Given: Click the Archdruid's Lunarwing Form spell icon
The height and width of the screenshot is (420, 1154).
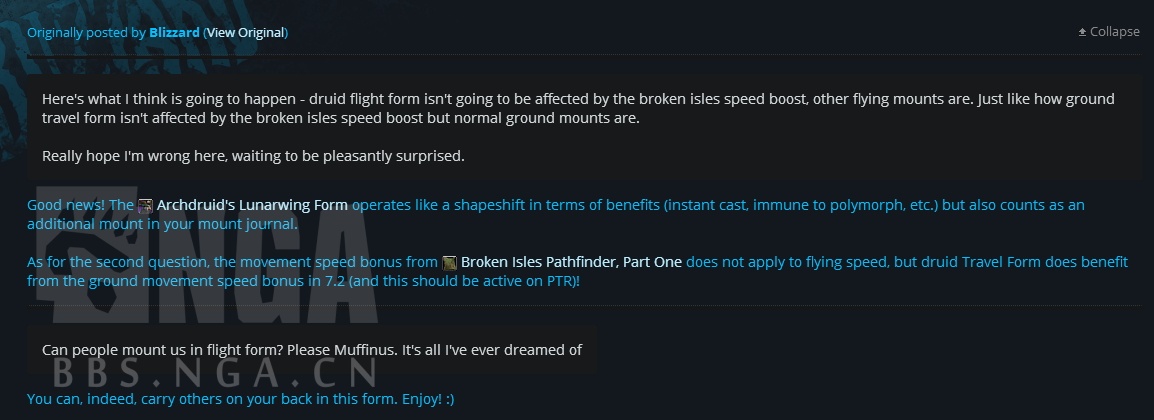Looking at the screenshot, I should [x=145, y=206].
